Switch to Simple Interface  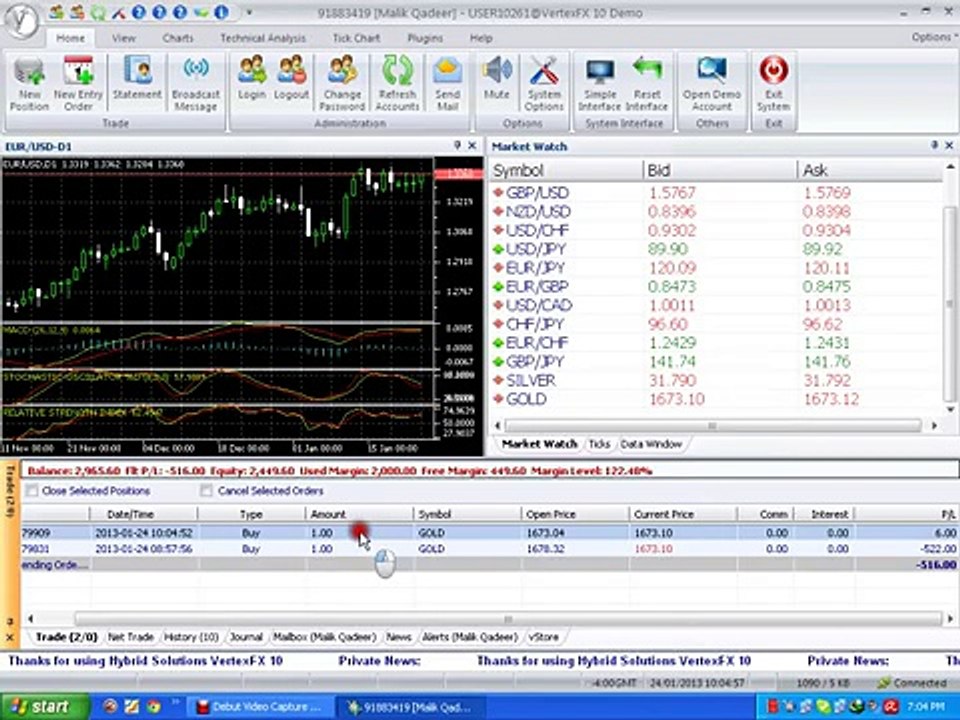tap(600, 84)
